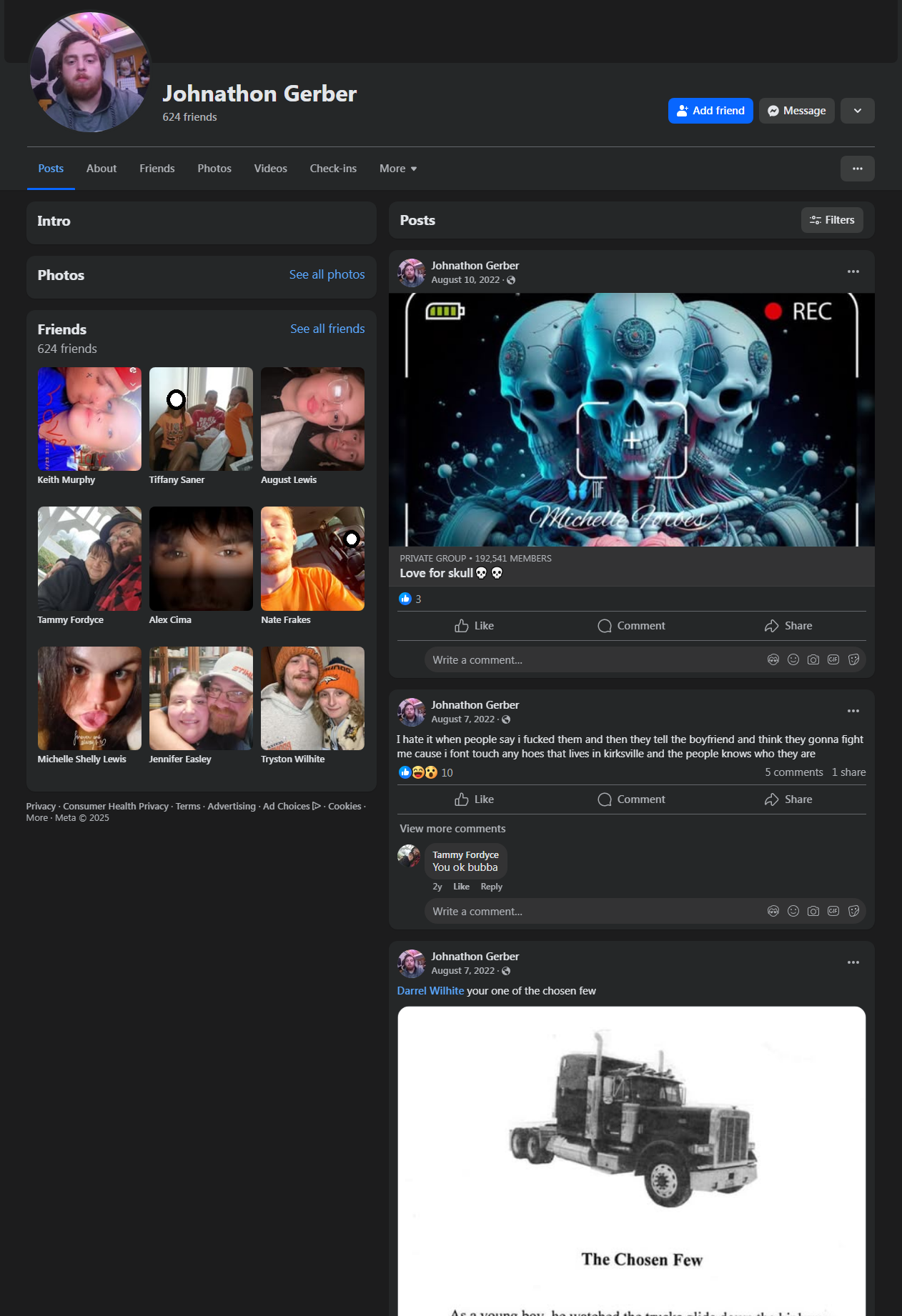This screenshot has height=1316, width=902.
Task: Open Tiffany Saner's friend thumbnail
Action: [x=201, y=419]
